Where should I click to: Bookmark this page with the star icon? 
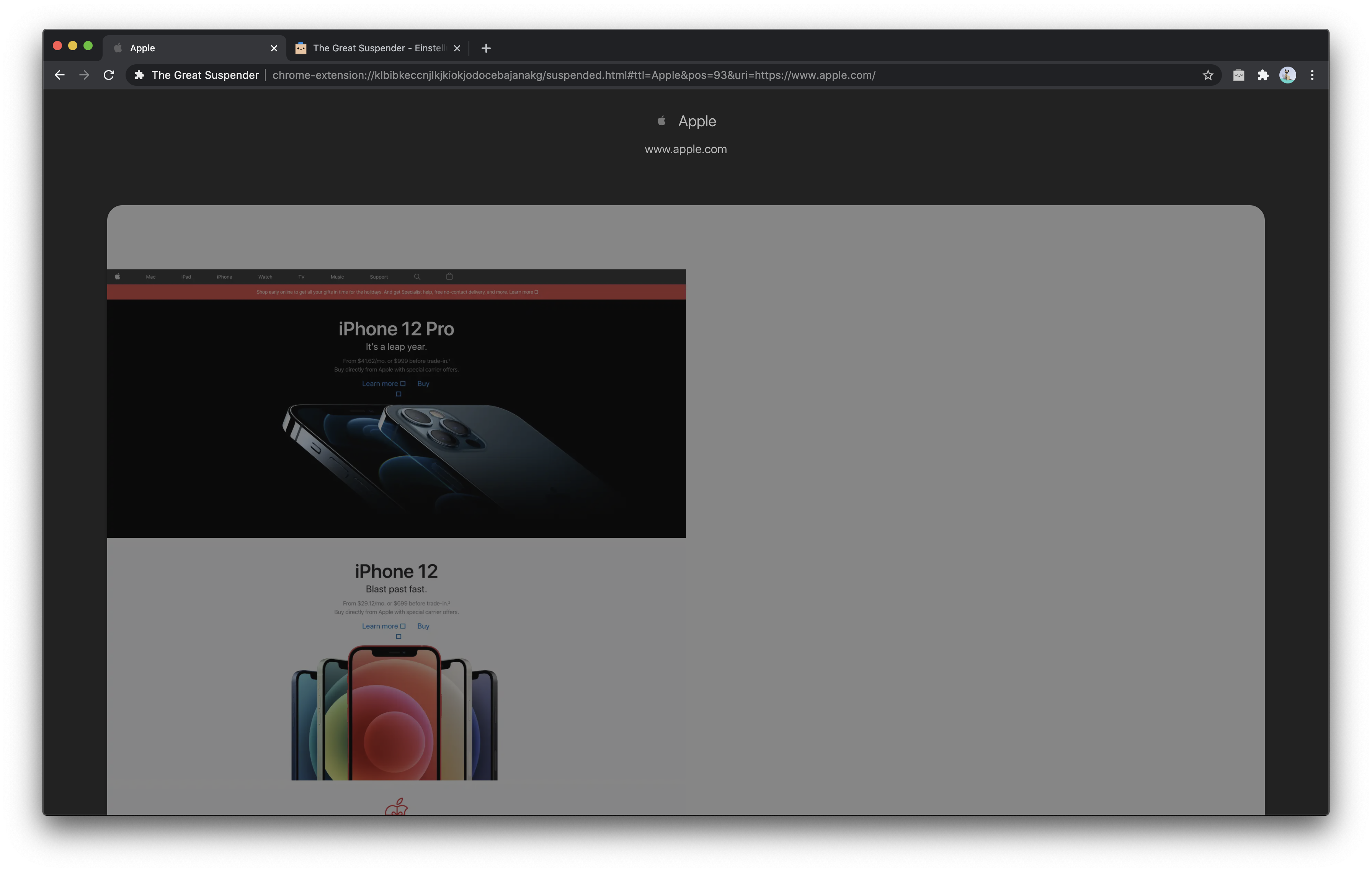(x=1207, y=75)
